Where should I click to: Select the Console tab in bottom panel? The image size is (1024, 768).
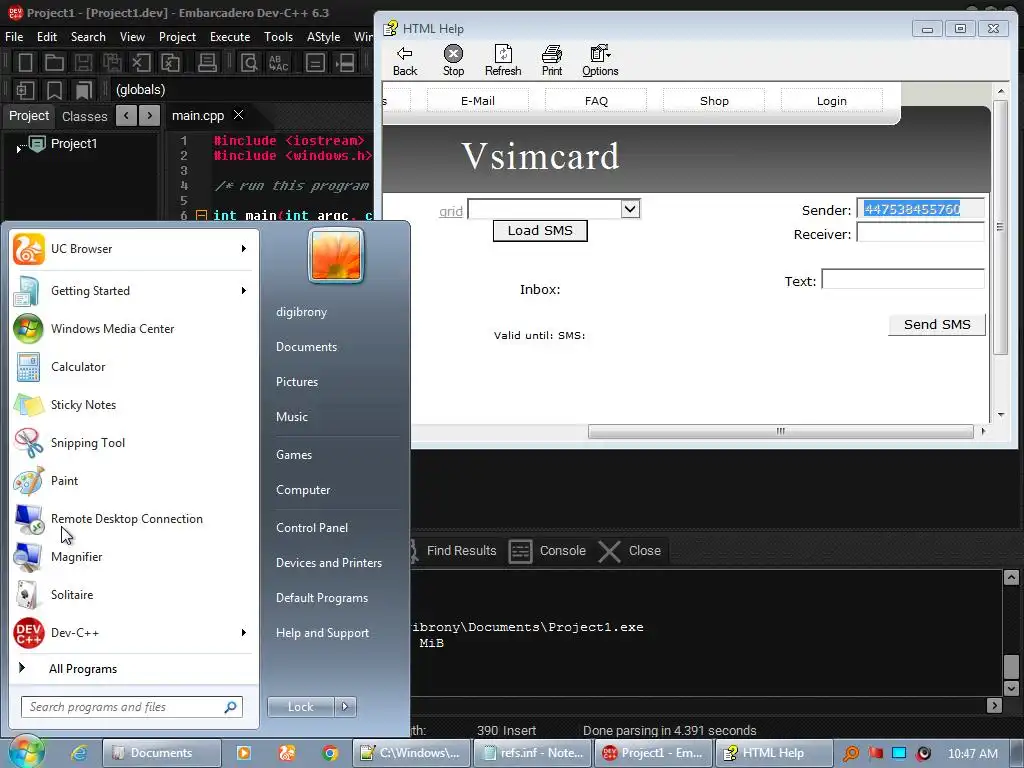[547, 551]
